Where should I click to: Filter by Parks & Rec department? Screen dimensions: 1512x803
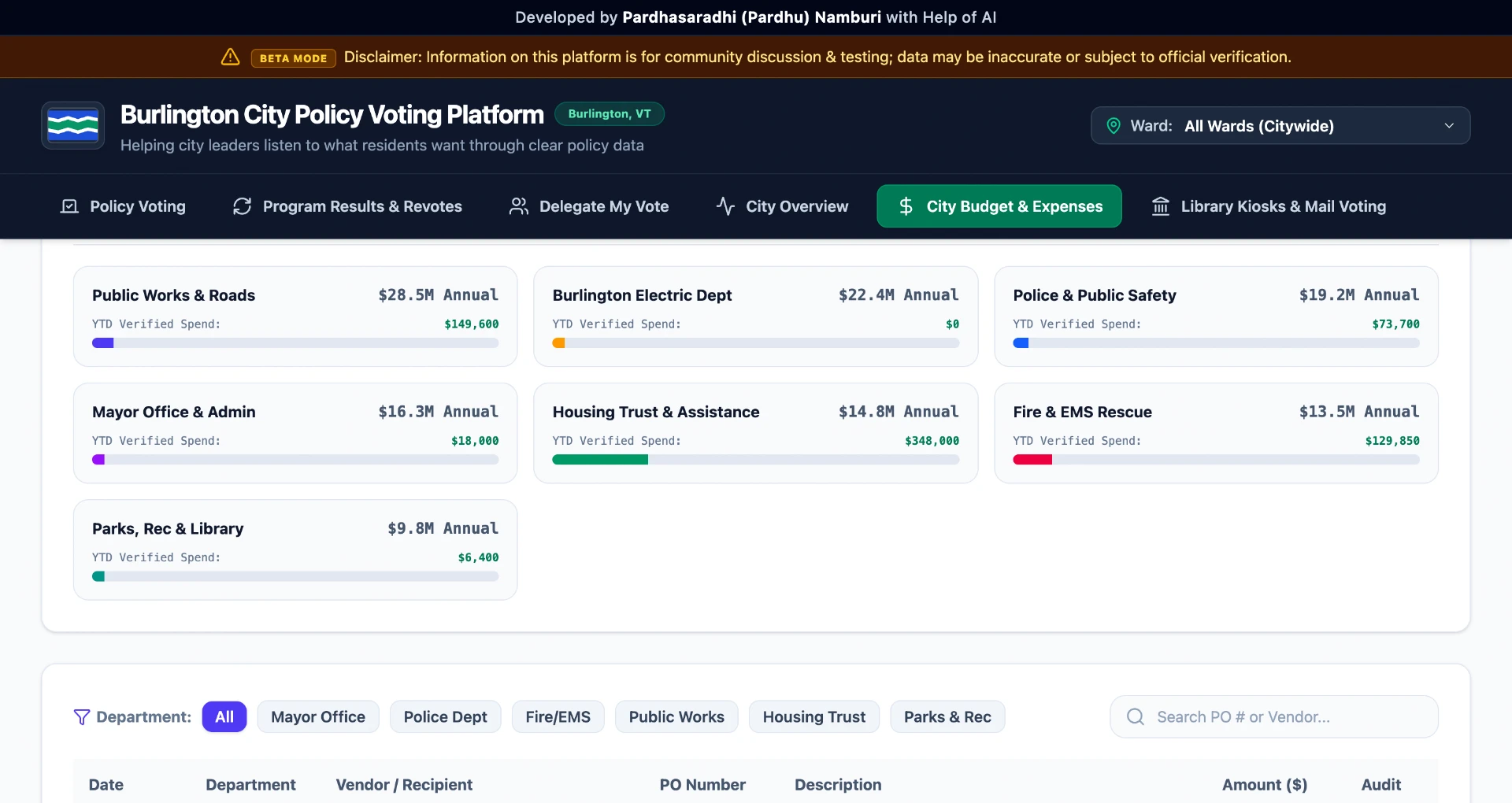947,717
